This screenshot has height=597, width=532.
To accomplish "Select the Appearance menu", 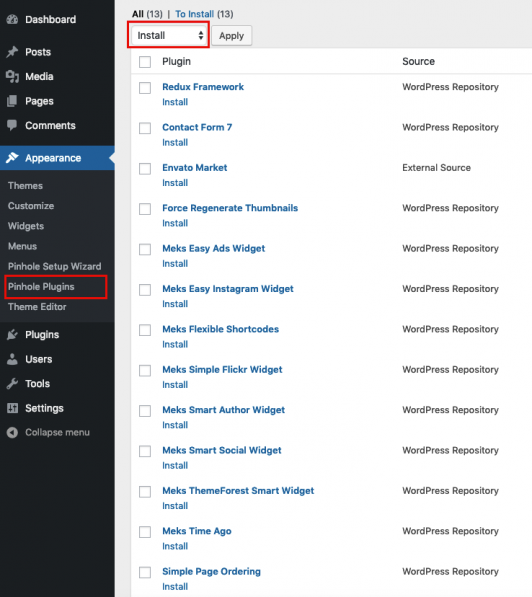I will 53,158.
